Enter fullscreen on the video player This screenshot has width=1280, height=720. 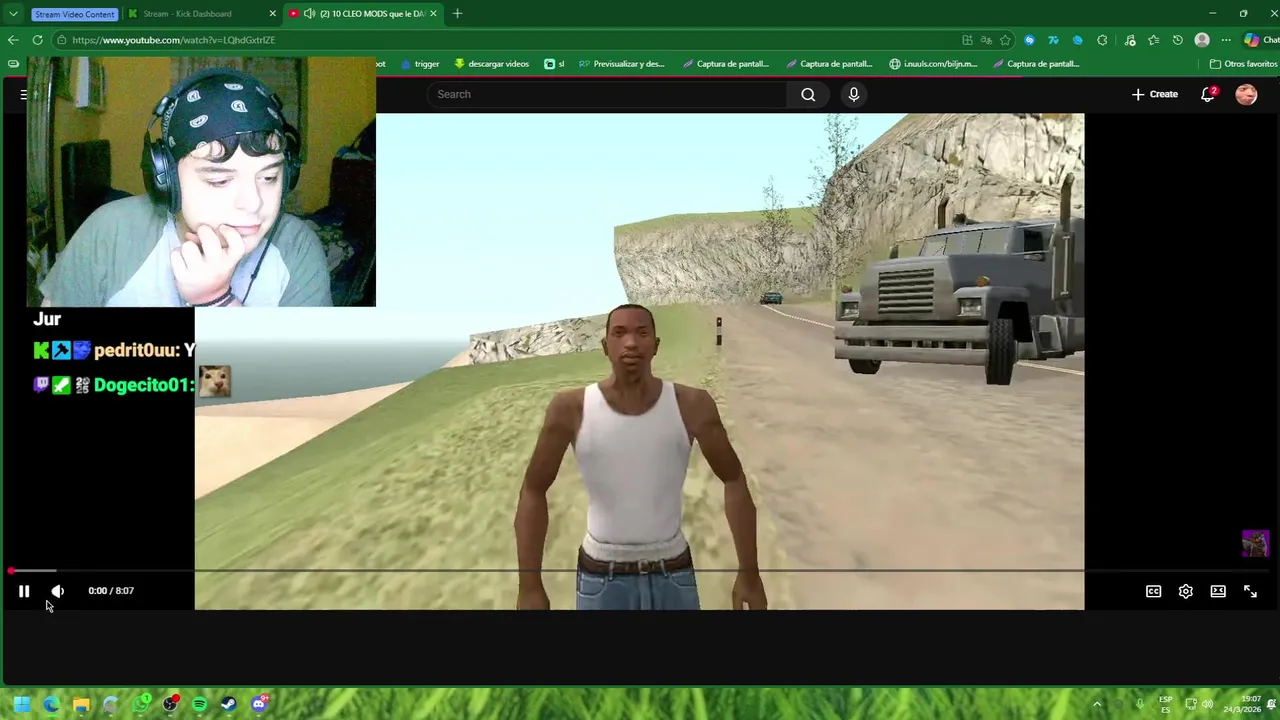pos(1250,591)
